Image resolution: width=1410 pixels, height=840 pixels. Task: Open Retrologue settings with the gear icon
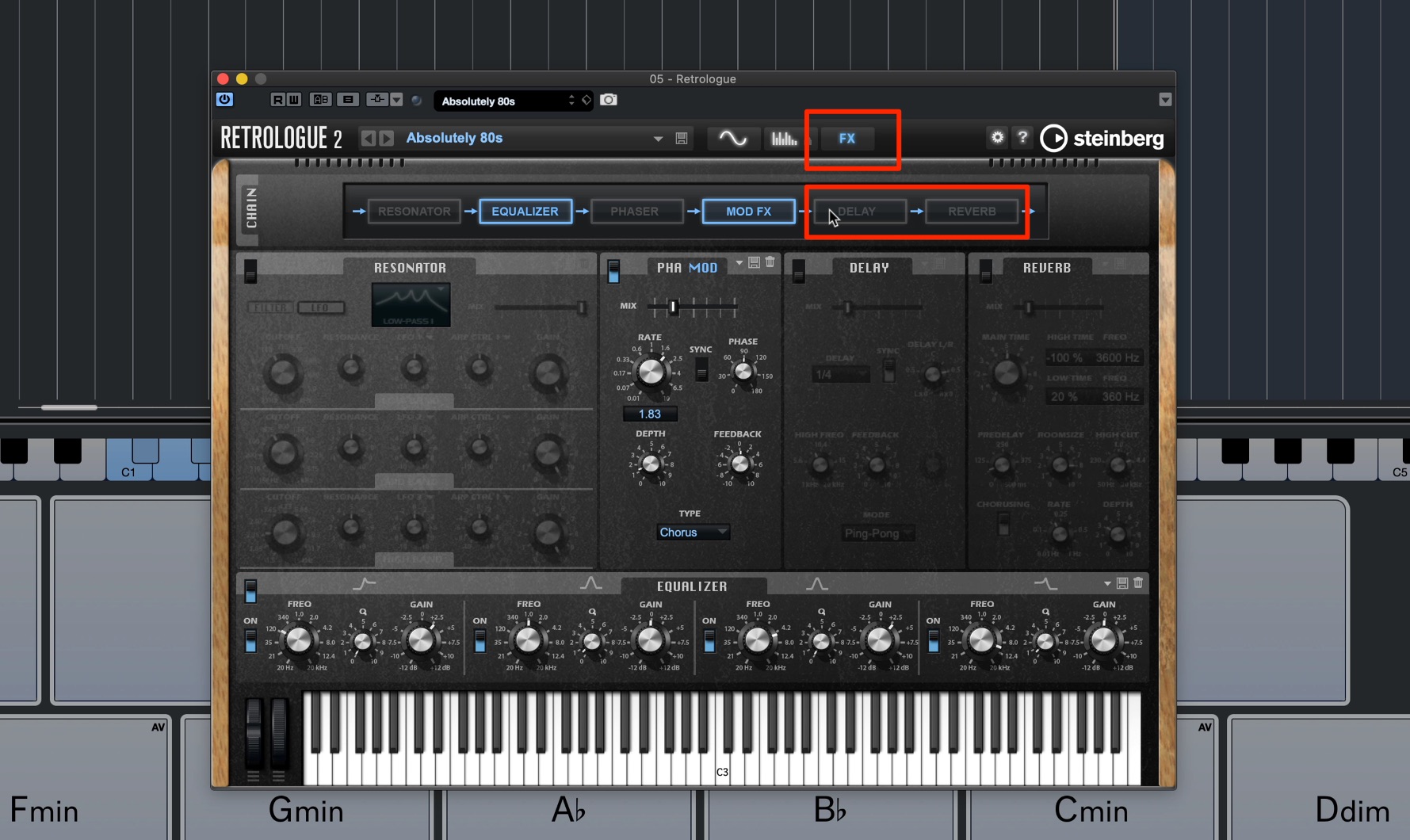coord(997,137)
